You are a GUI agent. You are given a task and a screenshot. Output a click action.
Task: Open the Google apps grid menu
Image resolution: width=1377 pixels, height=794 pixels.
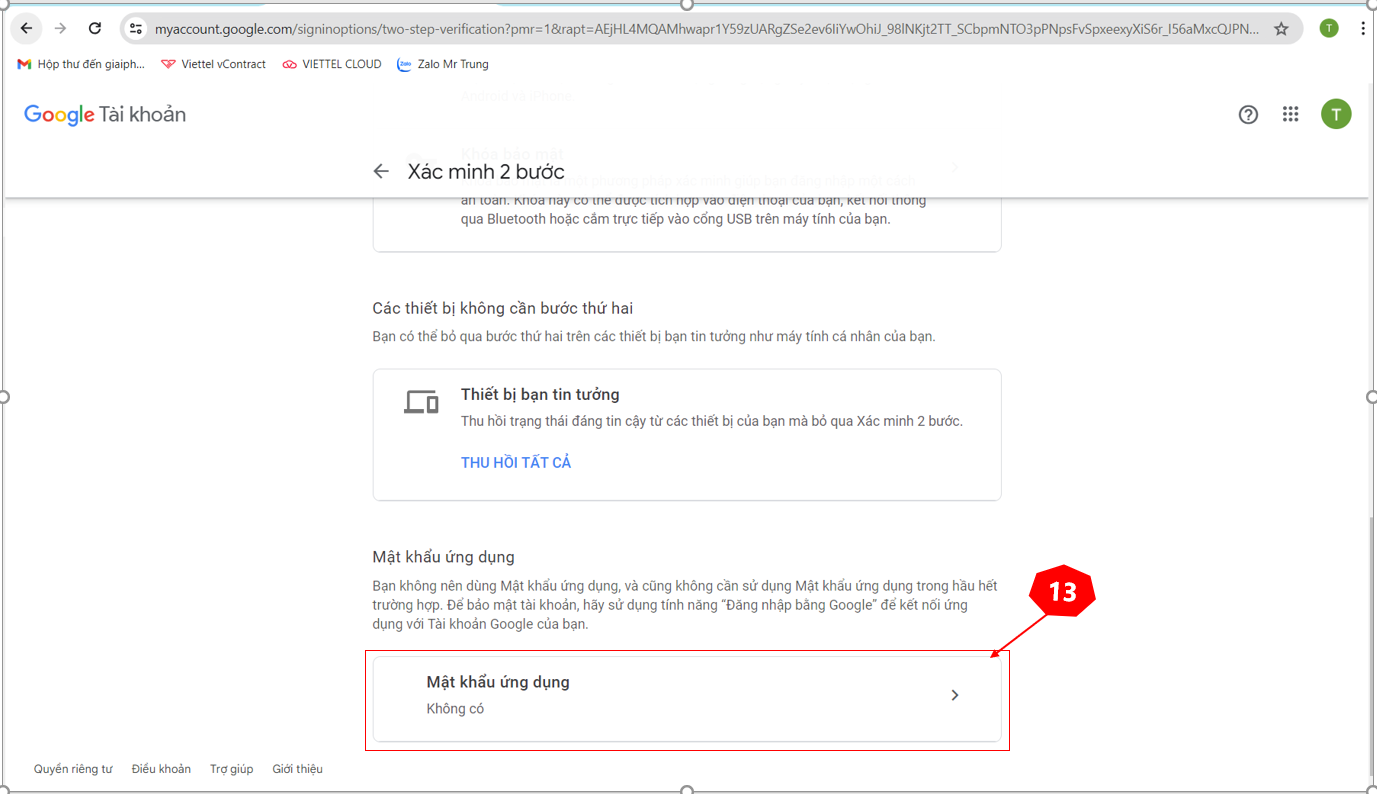pos(1290,114)
